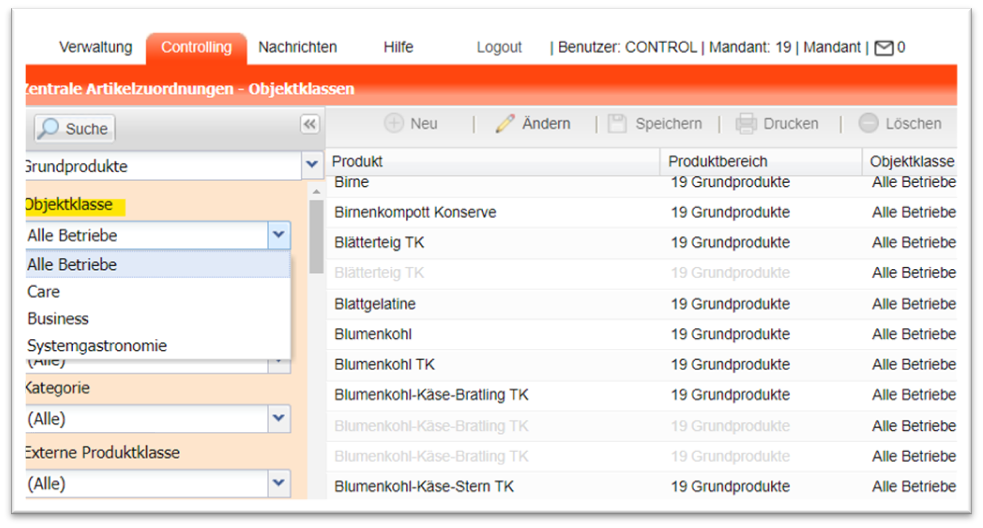
Task: Collapse the left filter panel
Action: point(310,124)
